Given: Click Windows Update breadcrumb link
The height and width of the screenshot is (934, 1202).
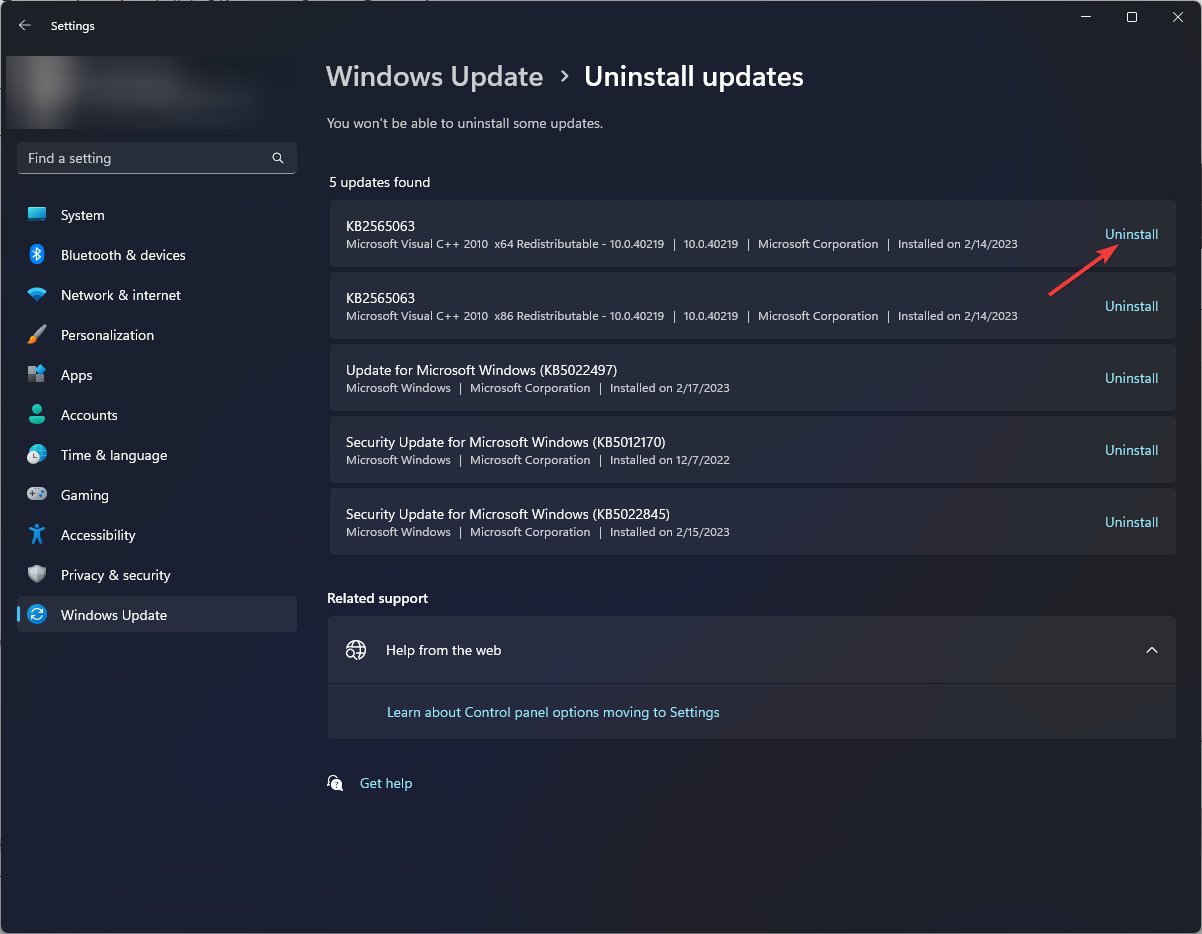Looking at the screenshot, I should click(435, 77).
